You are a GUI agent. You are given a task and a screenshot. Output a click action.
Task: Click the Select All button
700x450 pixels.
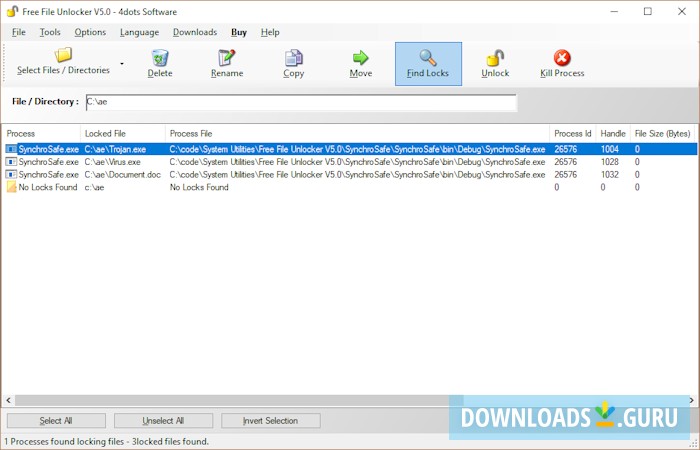click(x=56, y=421)
